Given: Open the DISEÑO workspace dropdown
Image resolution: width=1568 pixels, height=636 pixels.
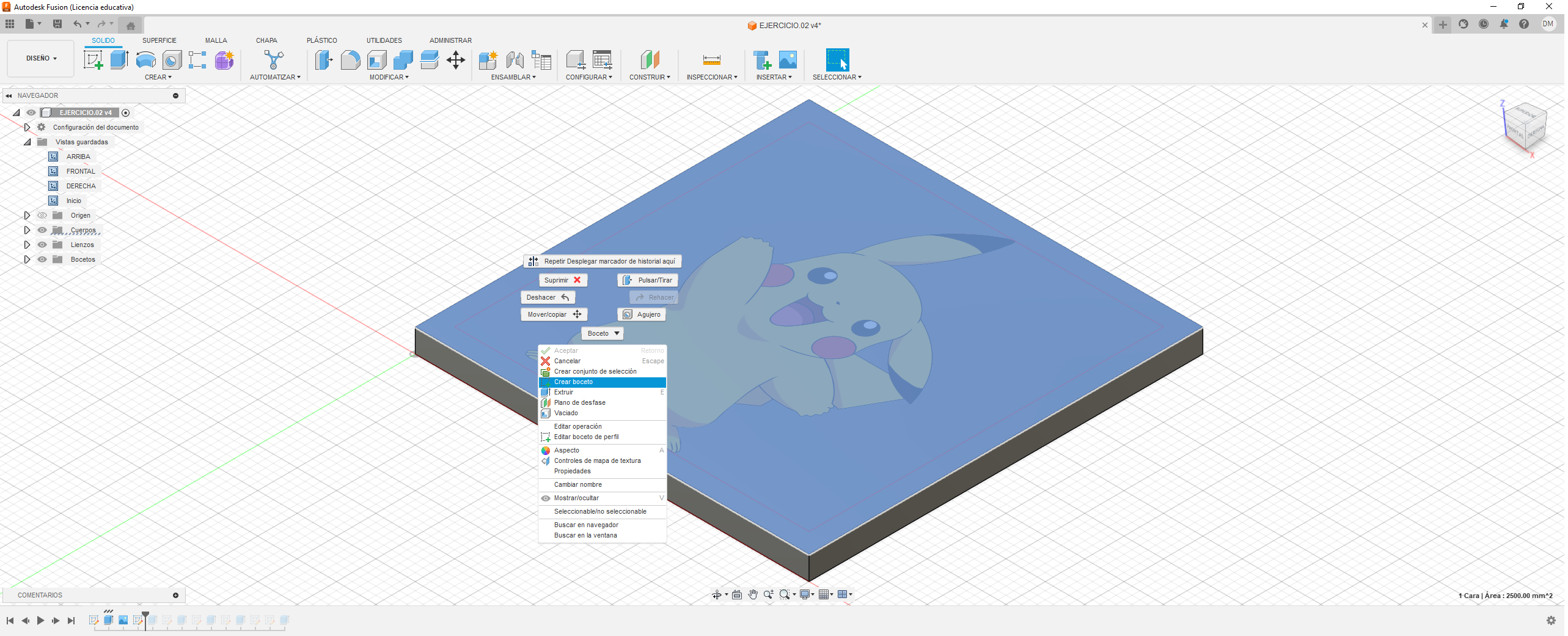Looking at the screenshot, I should [x=41, y=59].
